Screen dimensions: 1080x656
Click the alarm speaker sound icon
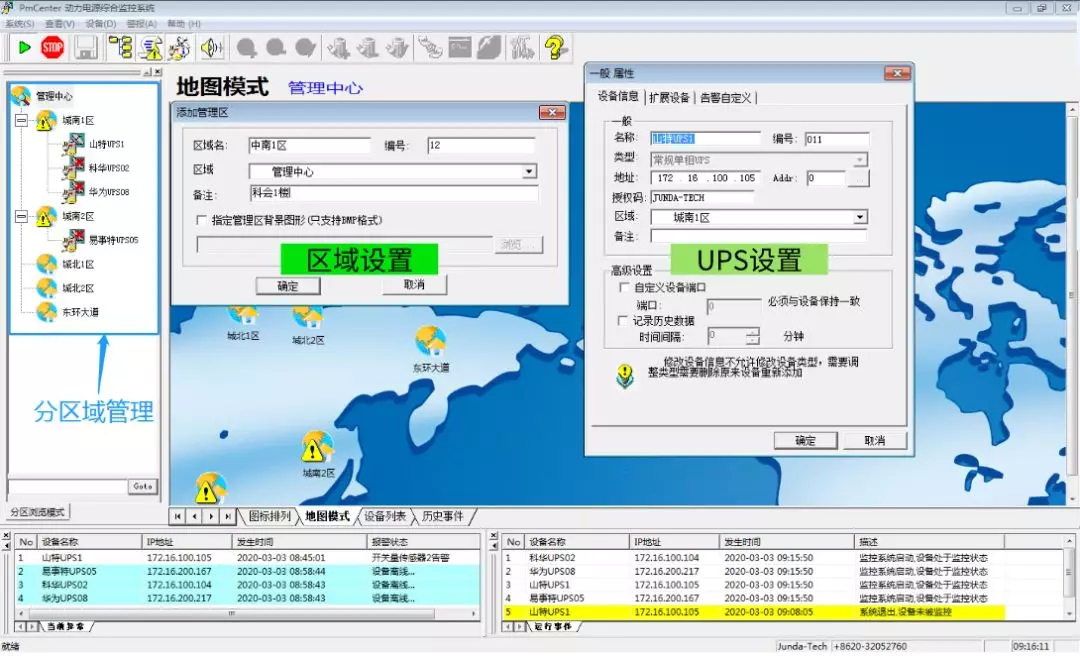210,47
